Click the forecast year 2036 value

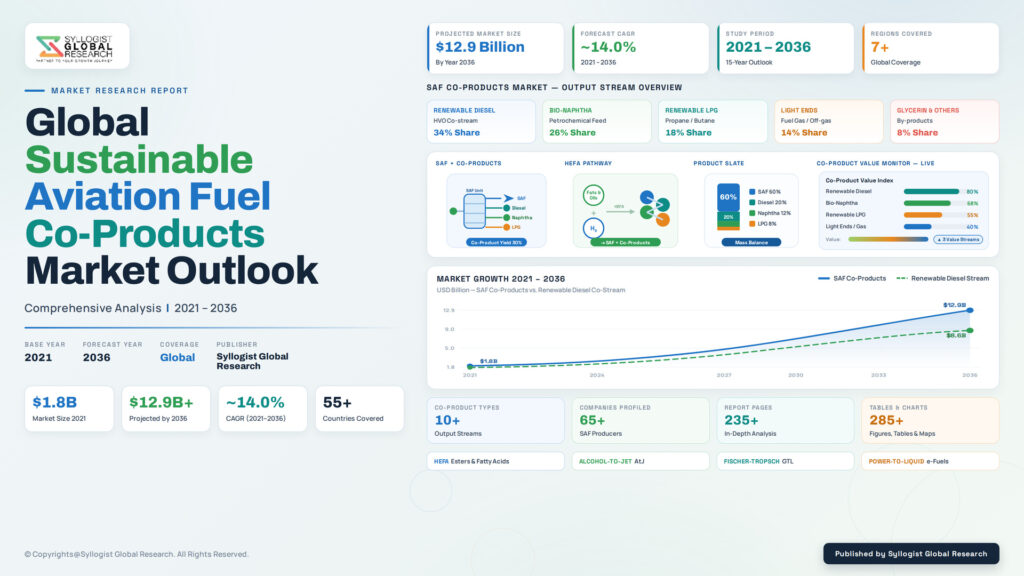[x=97, y=358]
